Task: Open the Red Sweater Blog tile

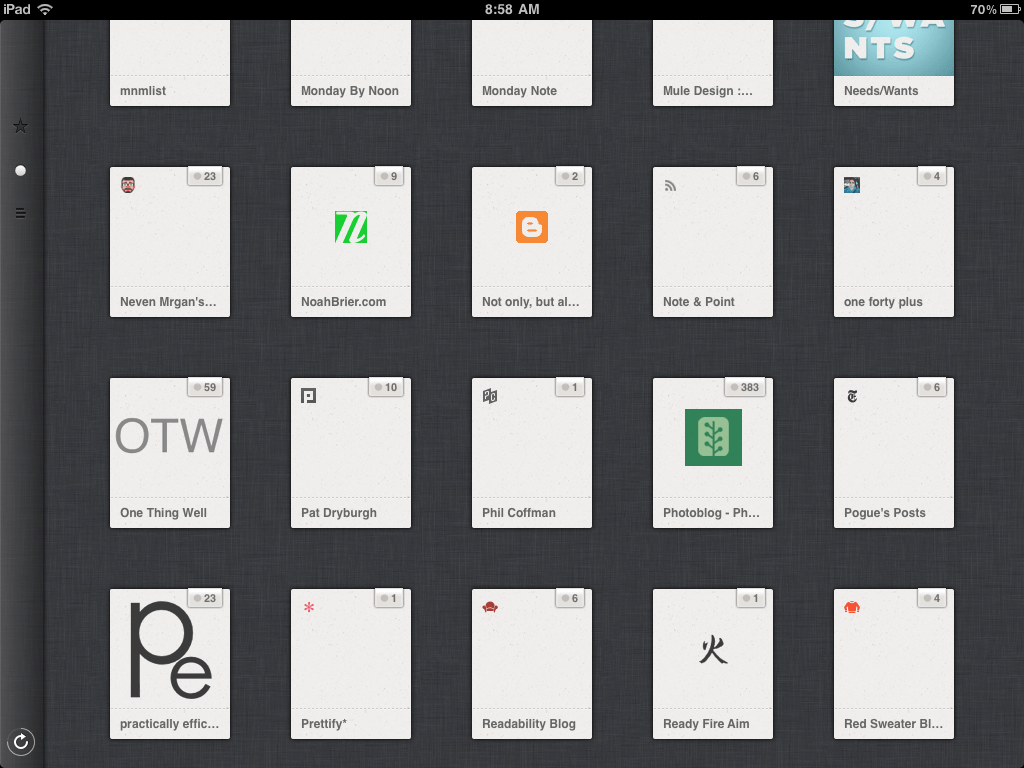Action: pyautogui.click(x=893, y=663)
